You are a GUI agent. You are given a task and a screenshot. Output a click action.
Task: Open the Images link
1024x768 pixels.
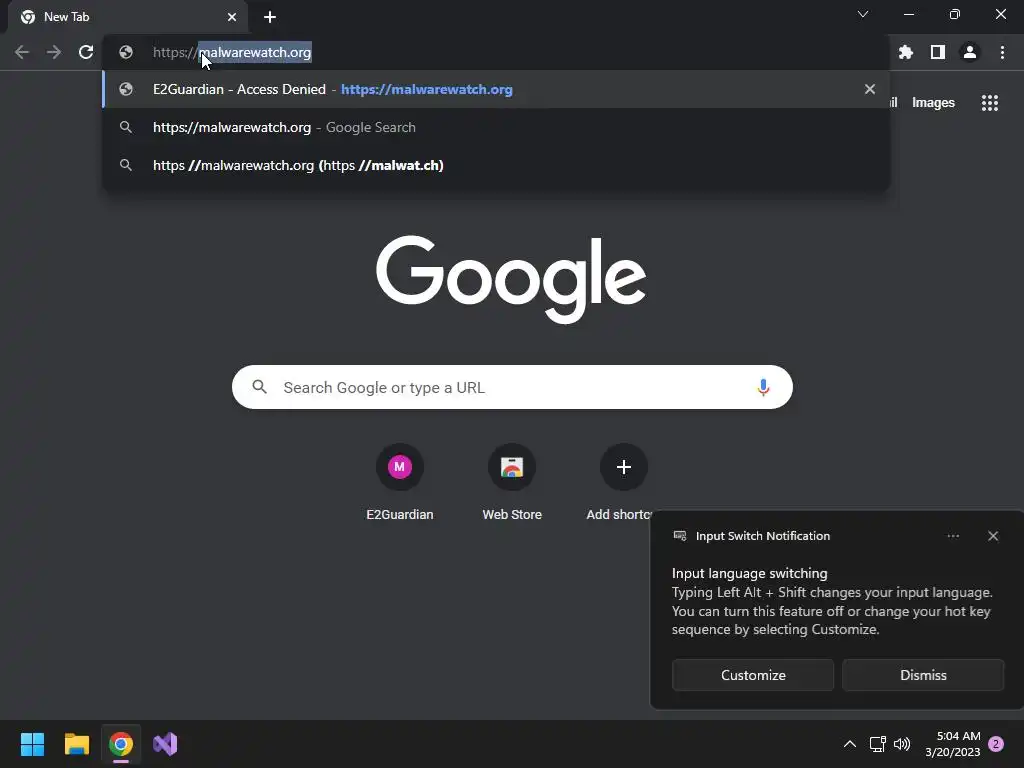(933, 103)
